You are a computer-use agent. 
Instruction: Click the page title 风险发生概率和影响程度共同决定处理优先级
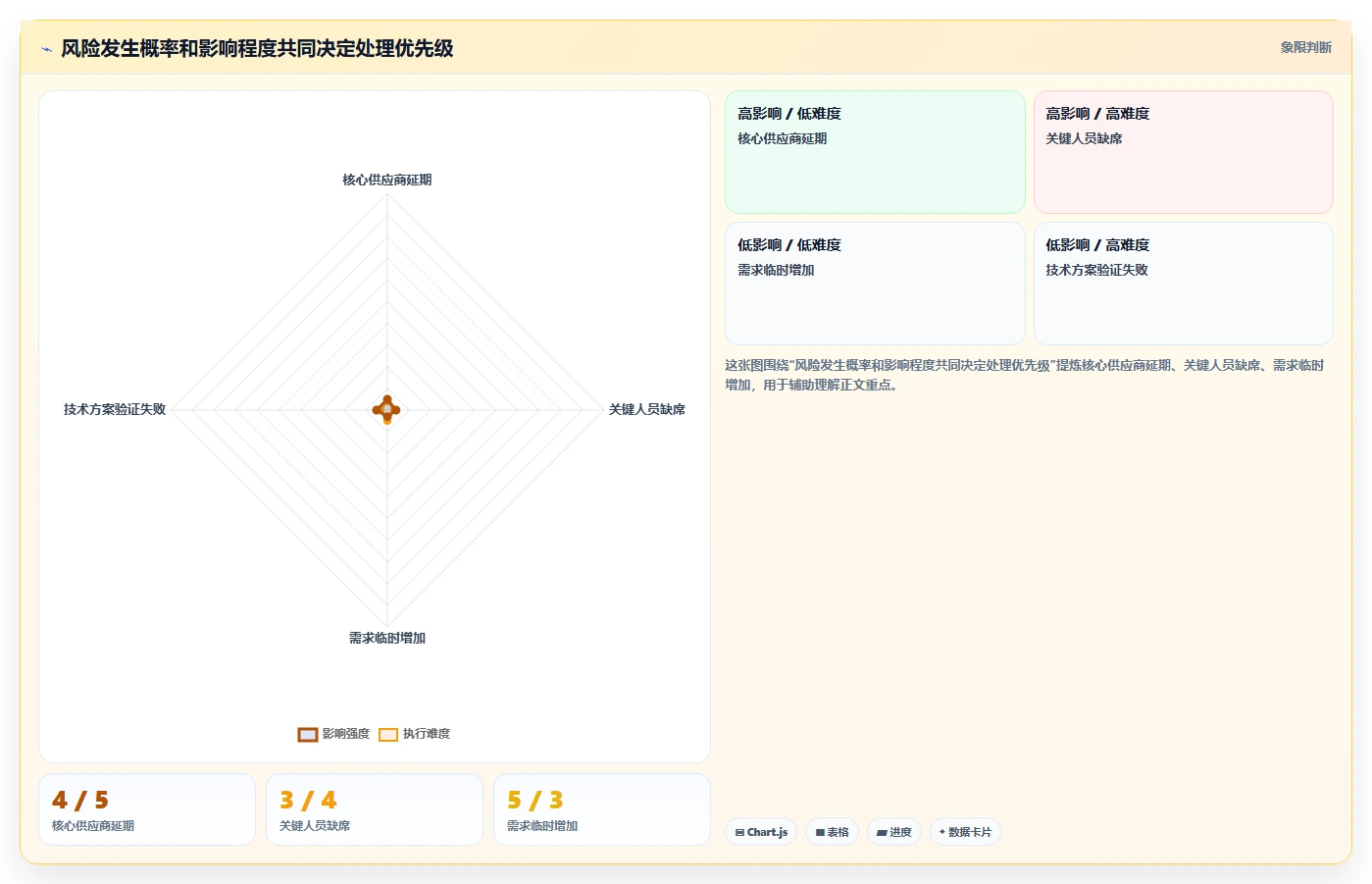tap(257, 49)
